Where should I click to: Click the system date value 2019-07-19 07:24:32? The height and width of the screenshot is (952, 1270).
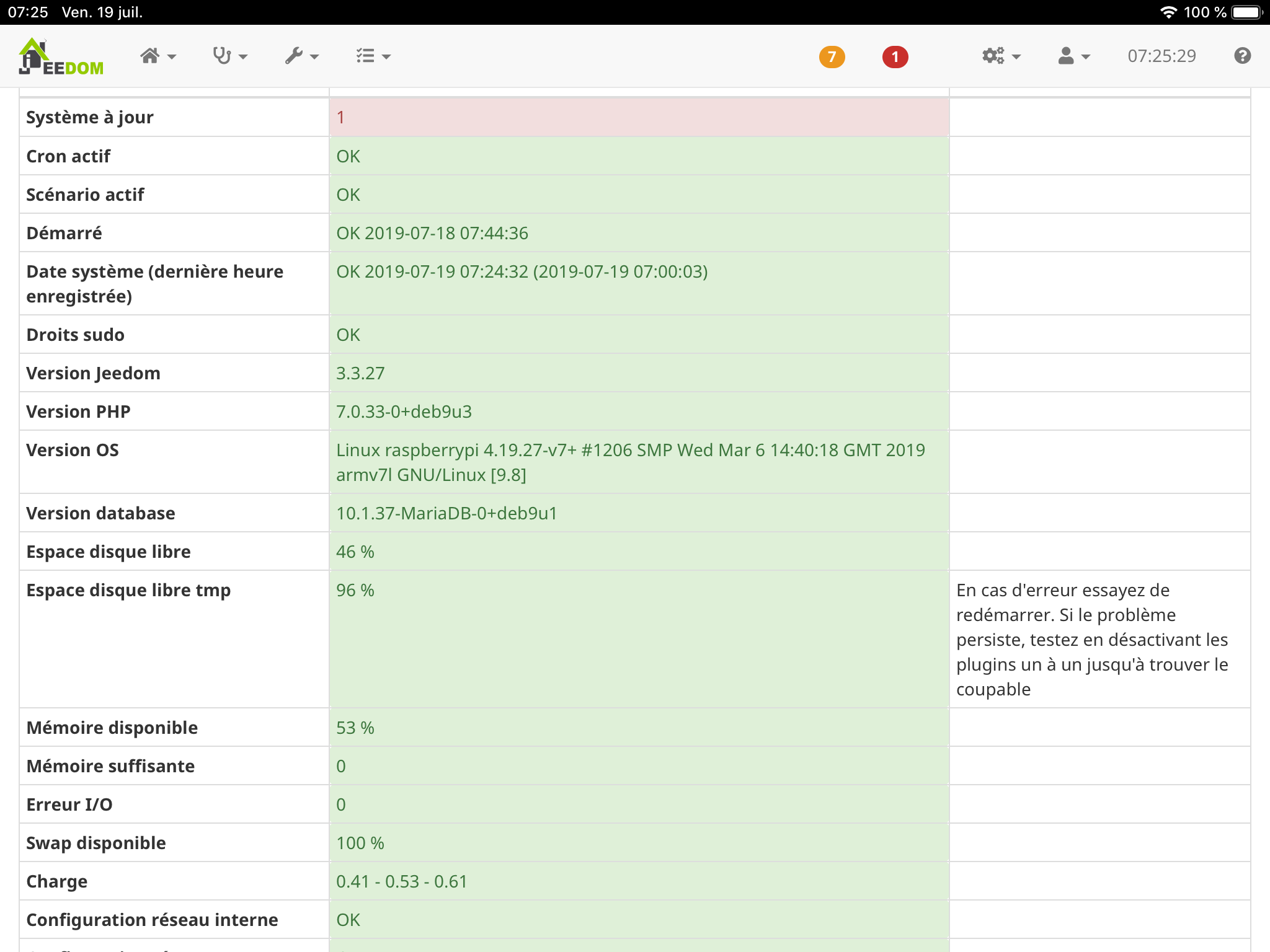click(522, 271)
